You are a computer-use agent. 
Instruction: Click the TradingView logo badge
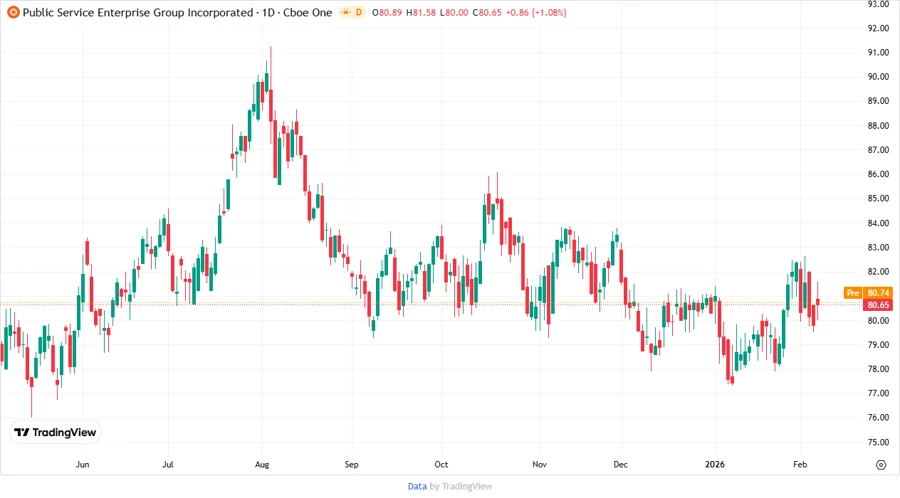(x=55, y=433)
